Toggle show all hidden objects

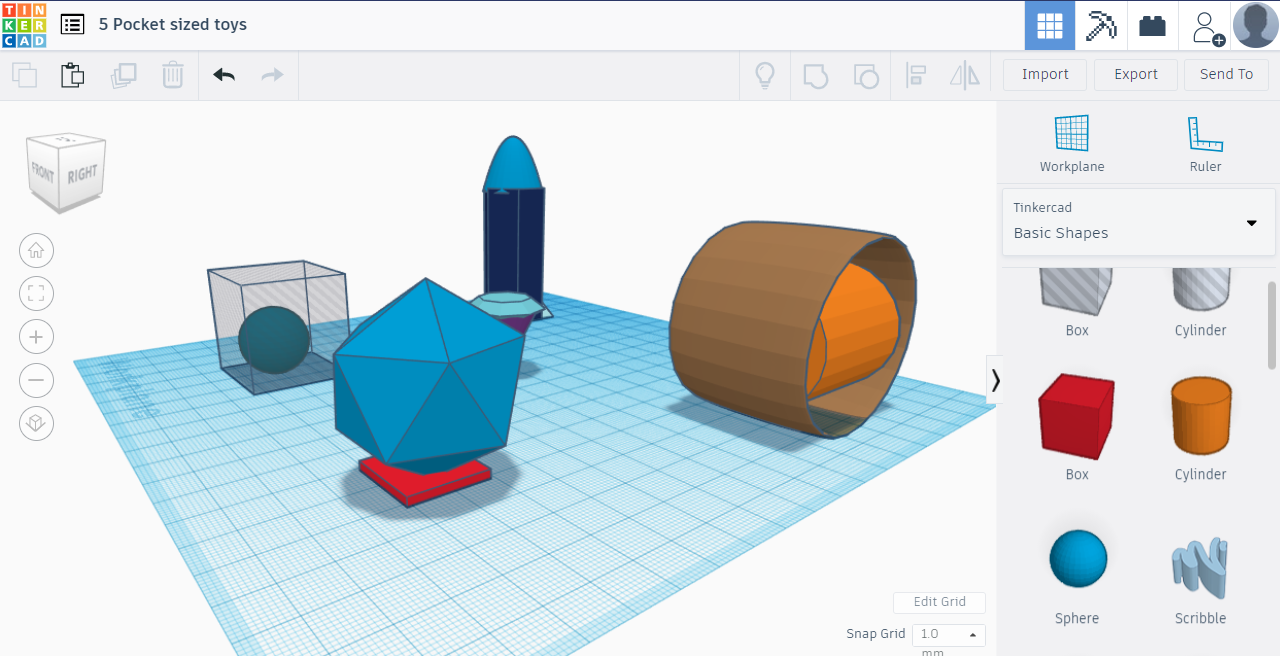765,74
